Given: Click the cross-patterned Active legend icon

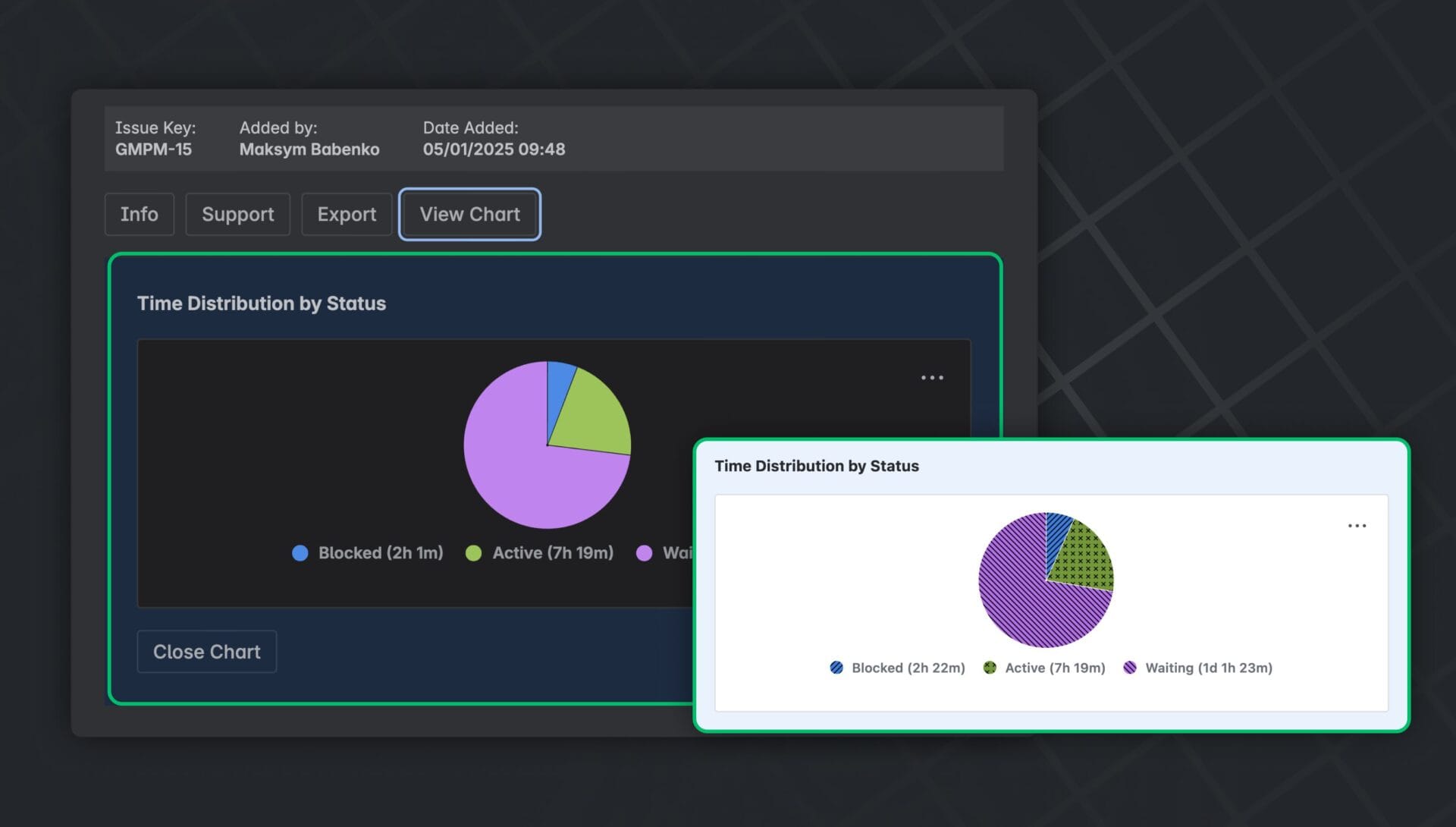Looking at the screenshot, I should [x=990, y=668].
